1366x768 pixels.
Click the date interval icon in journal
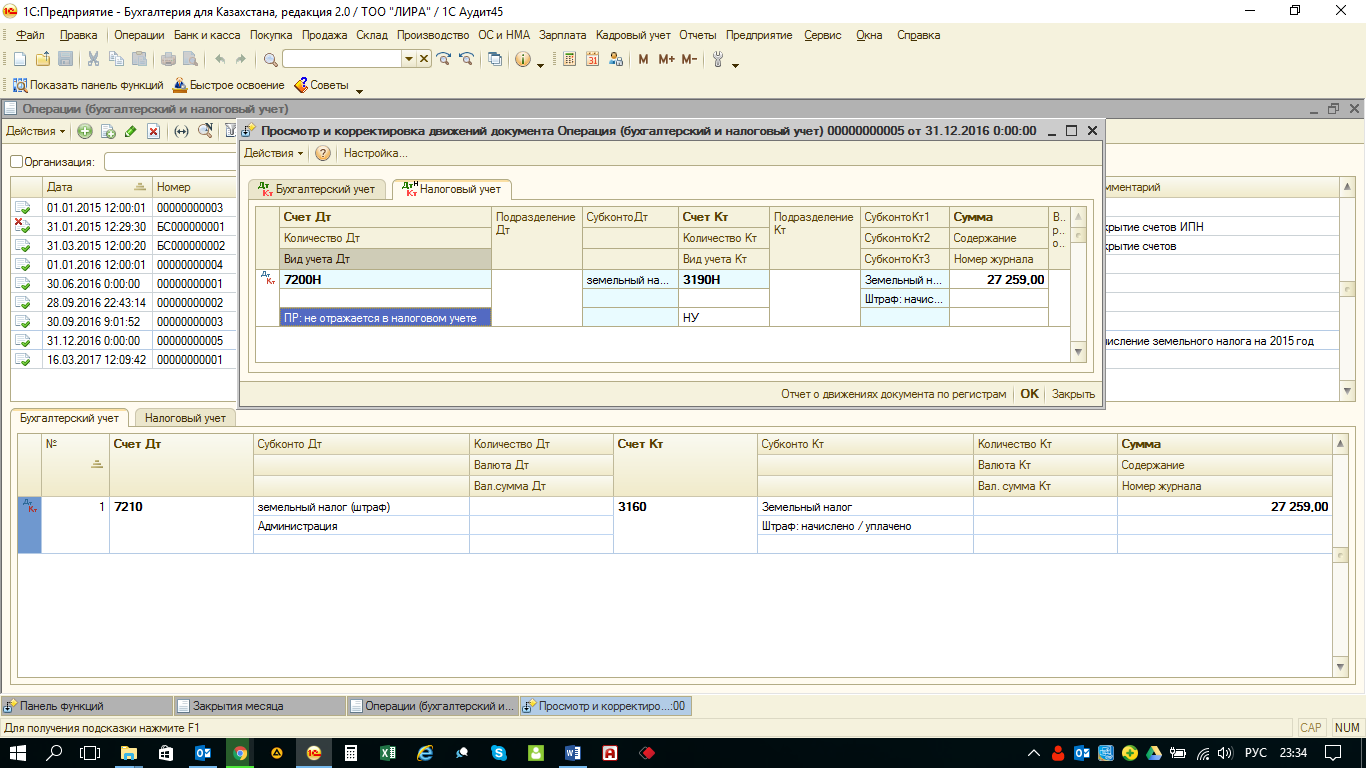coord(181,131)
